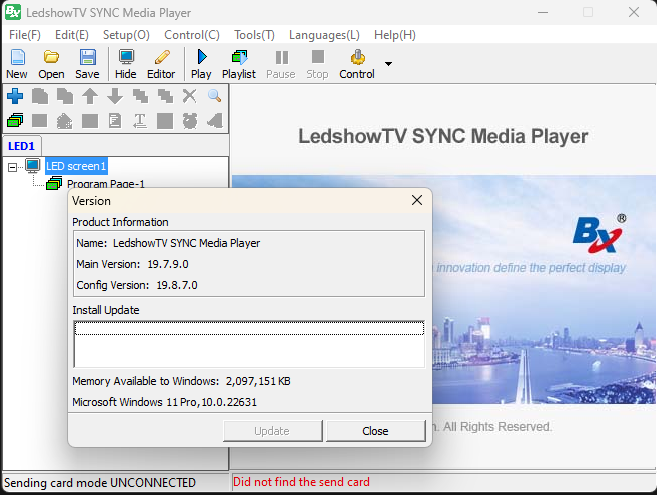The width and height of the screenshot is (657, 495).
Task: Click the magnifying glass search icon
Action: 215,96
